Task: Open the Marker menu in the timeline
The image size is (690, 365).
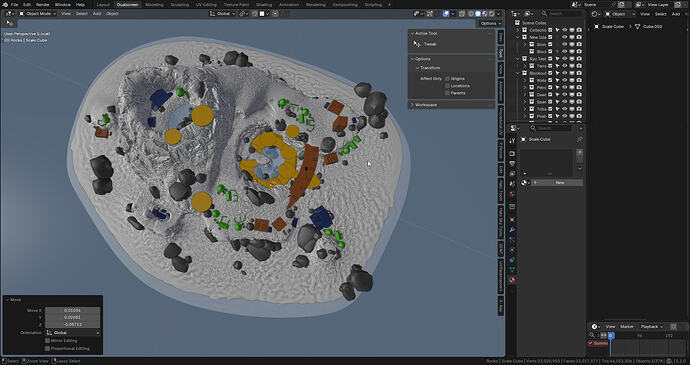Action: (x=627, y=327)
